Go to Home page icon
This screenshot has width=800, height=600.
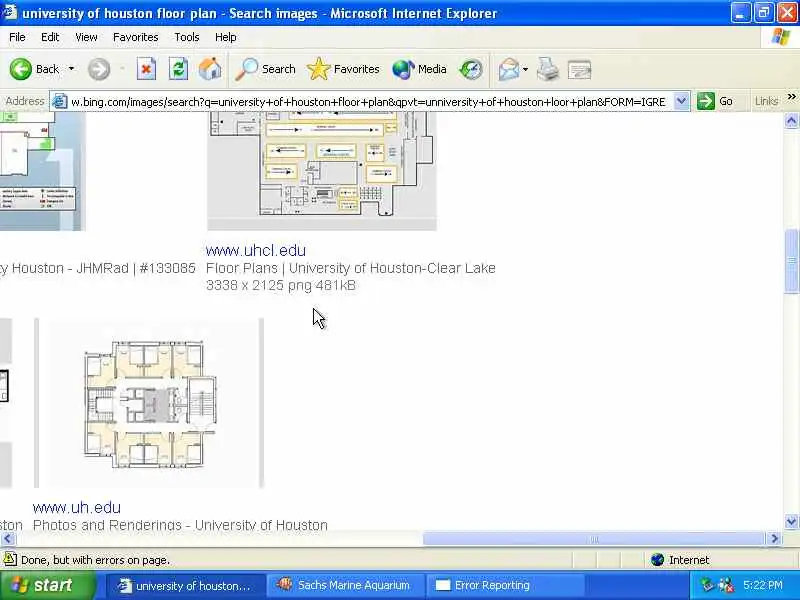[210, 69]
